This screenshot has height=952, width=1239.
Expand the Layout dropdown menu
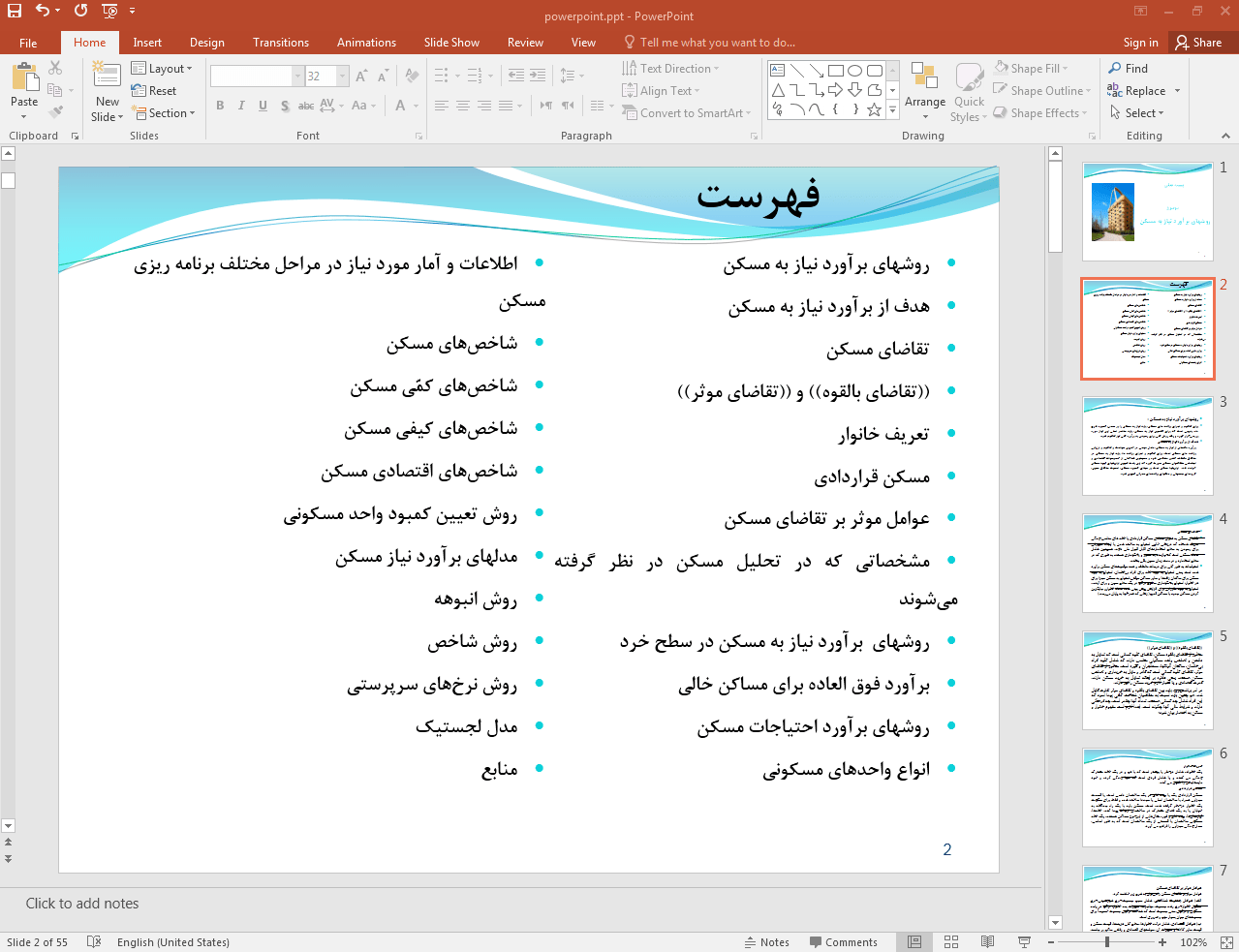[x=162, y=69]
